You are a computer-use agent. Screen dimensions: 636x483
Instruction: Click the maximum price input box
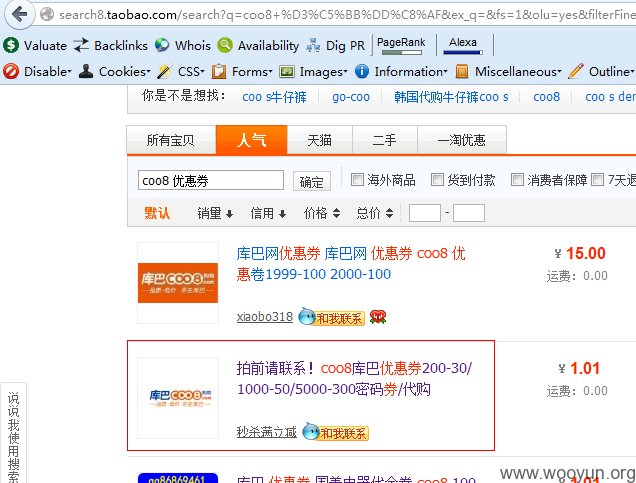point(468,213)
